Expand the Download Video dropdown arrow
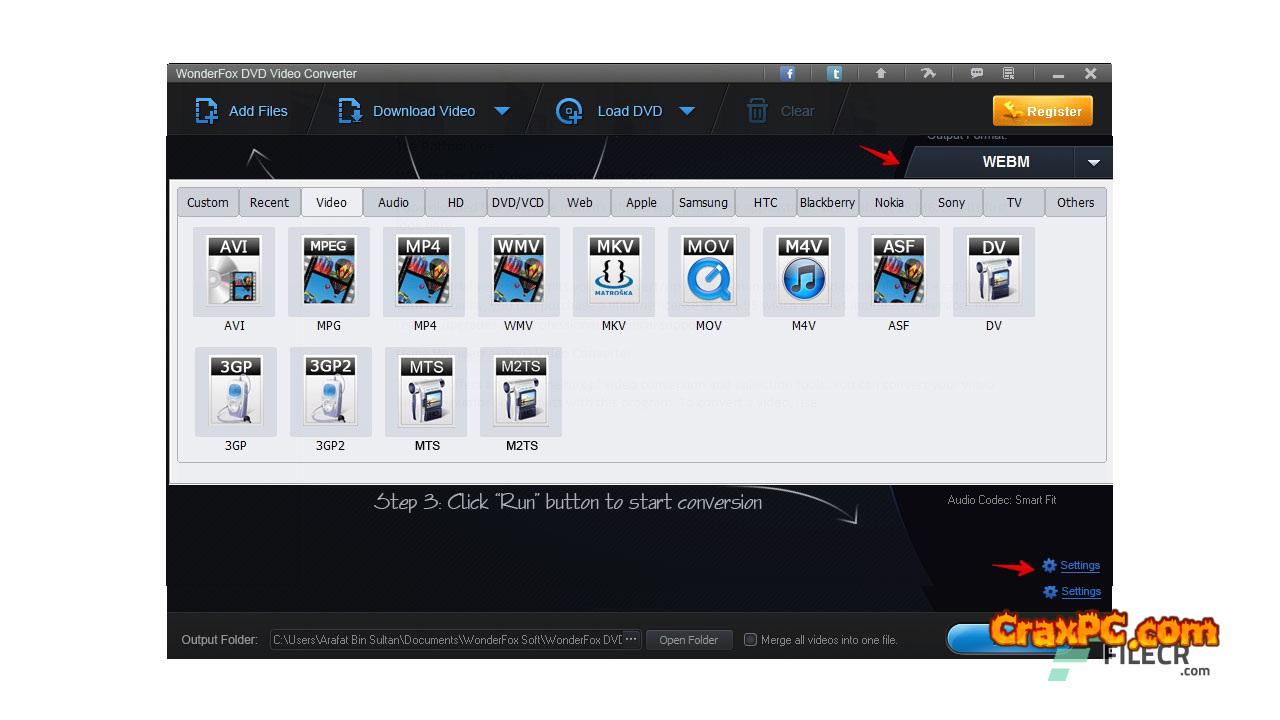 (502, 111)
